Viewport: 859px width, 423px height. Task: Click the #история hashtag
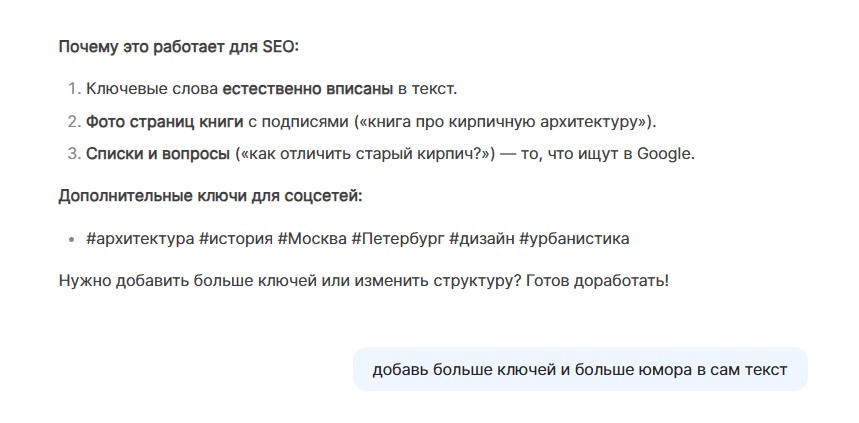[235, 239]
